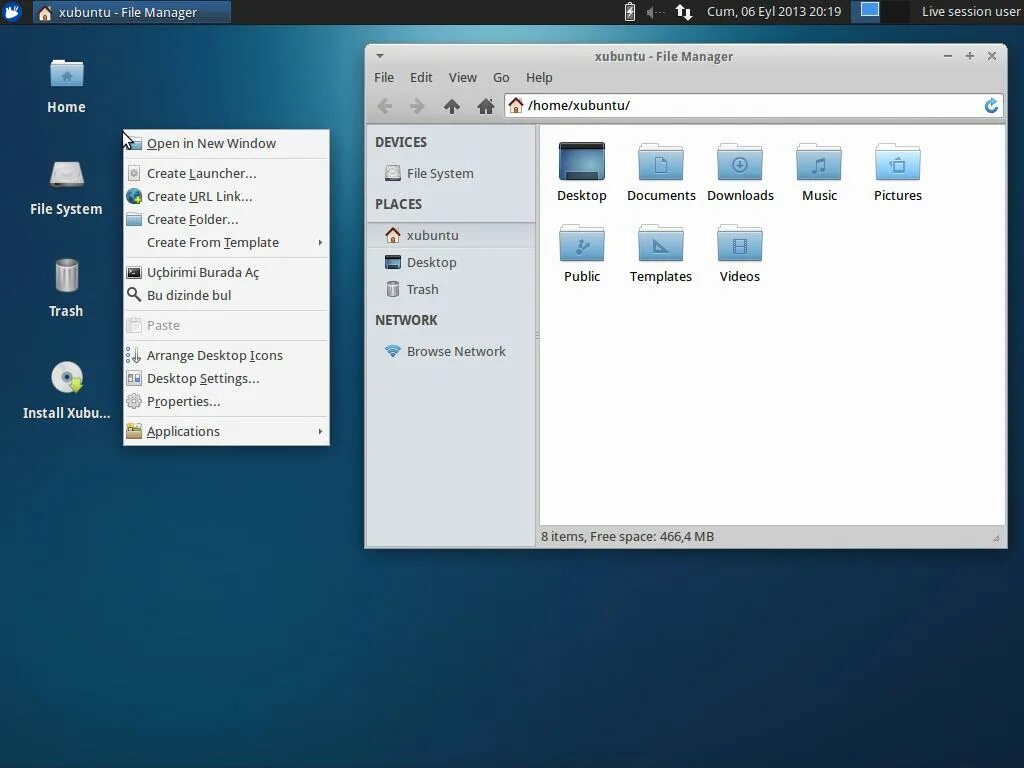Reload the folder with the refresh icon
This screenshot has height=768, width=1024.
(x=991, y=106)
